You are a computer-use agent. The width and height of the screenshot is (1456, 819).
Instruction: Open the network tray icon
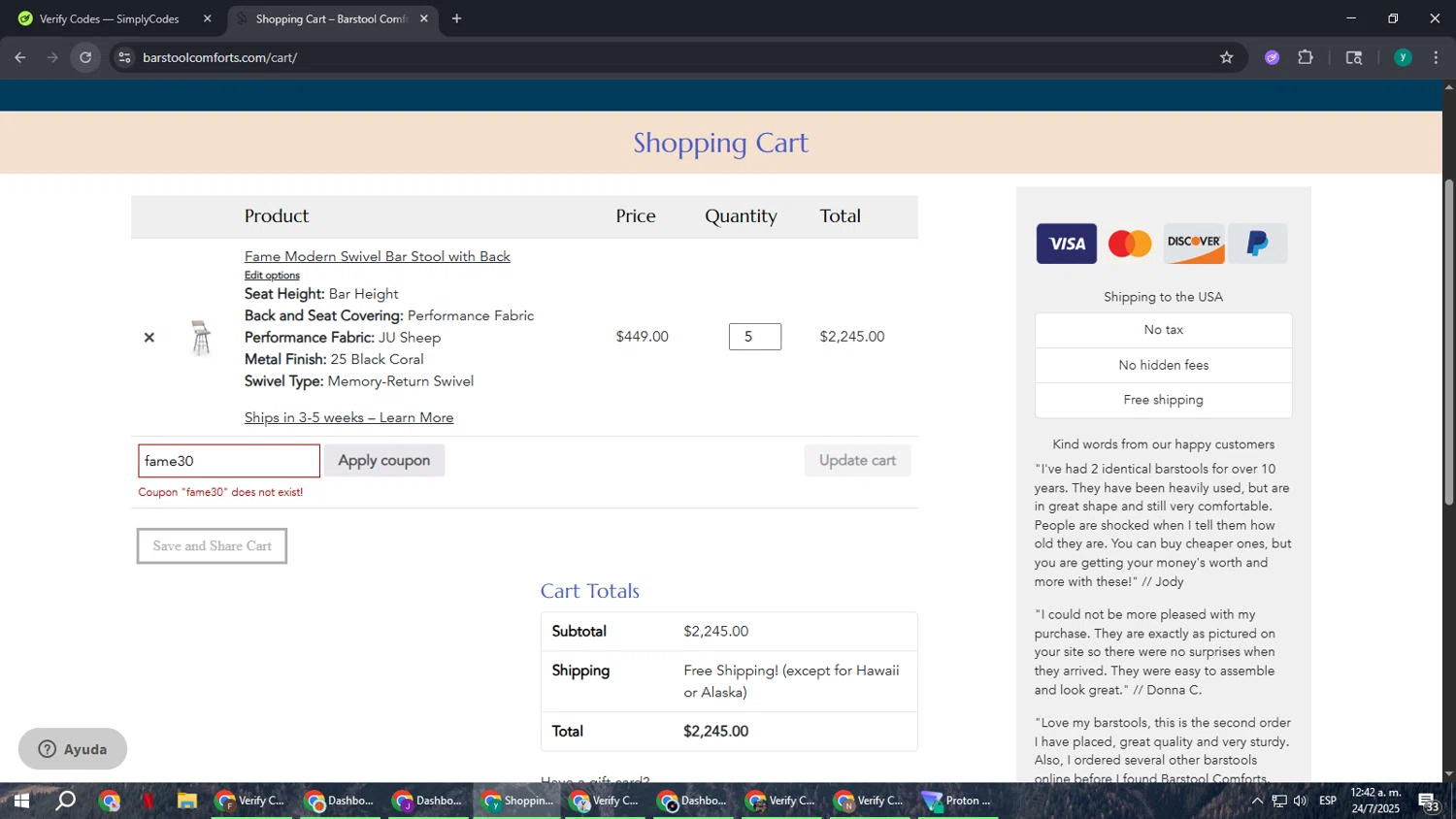1279,802
